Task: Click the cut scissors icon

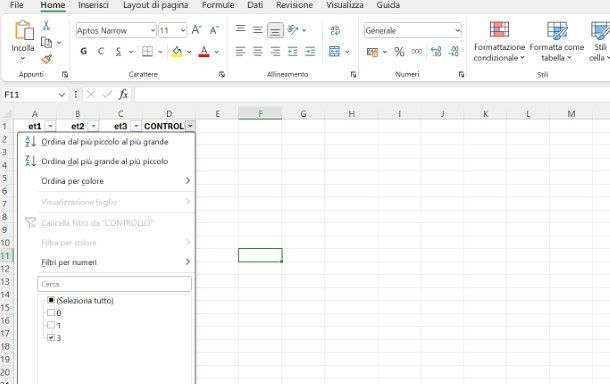Action: (46, 26)
